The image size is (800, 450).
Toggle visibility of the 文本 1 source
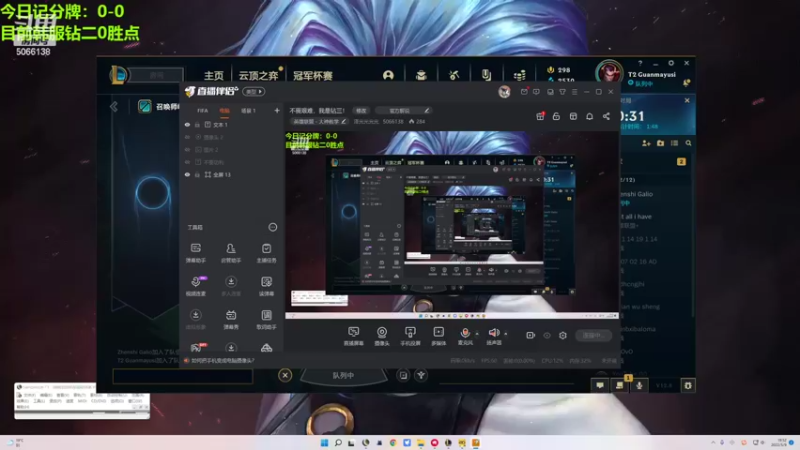(187, 124)
